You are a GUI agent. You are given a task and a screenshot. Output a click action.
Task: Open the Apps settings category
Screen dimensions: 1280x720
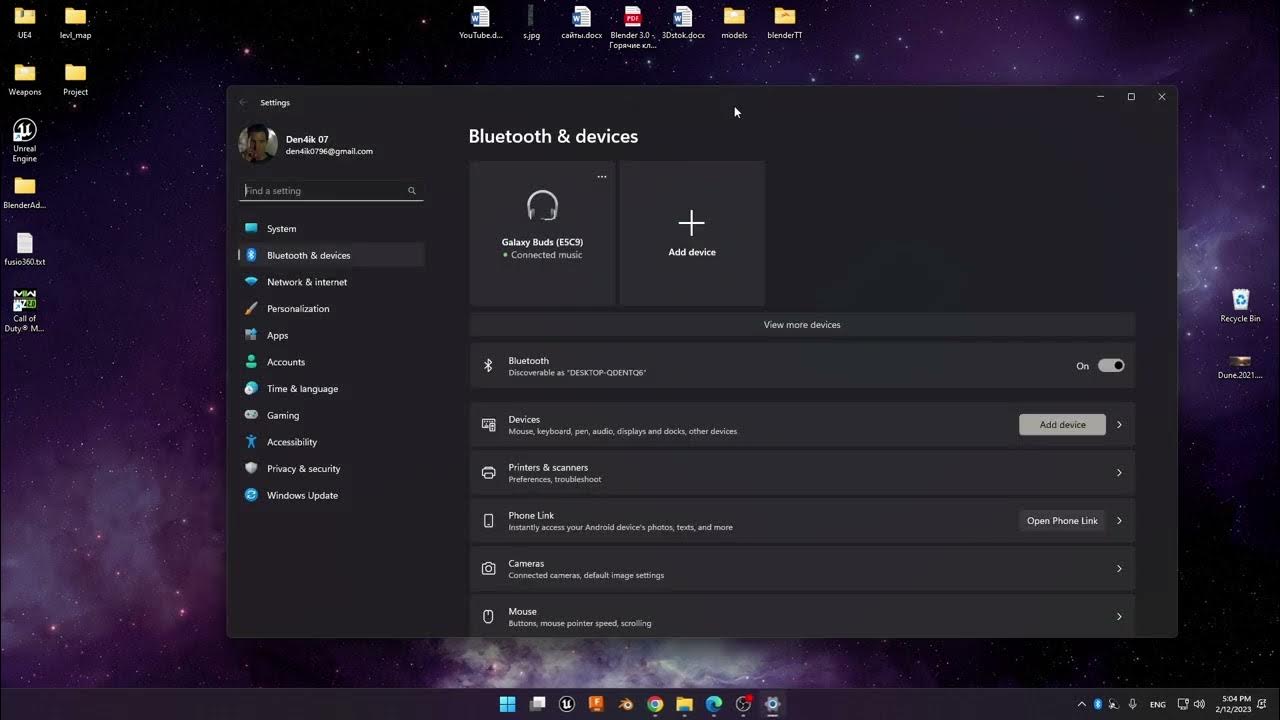(x=331, y=335)
